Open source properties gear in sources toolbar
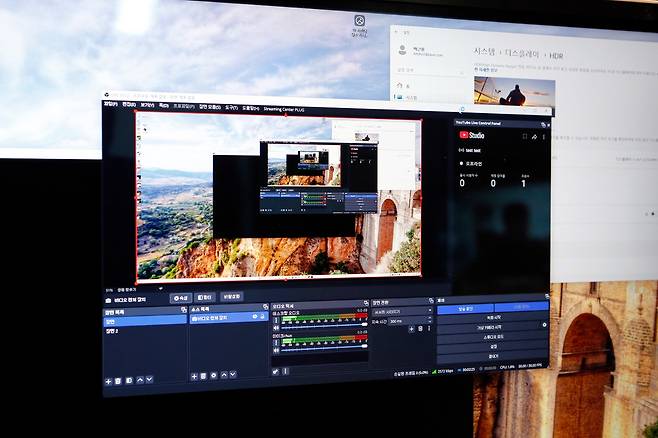The height and width of the screenshot is (438, 658). [x=214, y=376]
